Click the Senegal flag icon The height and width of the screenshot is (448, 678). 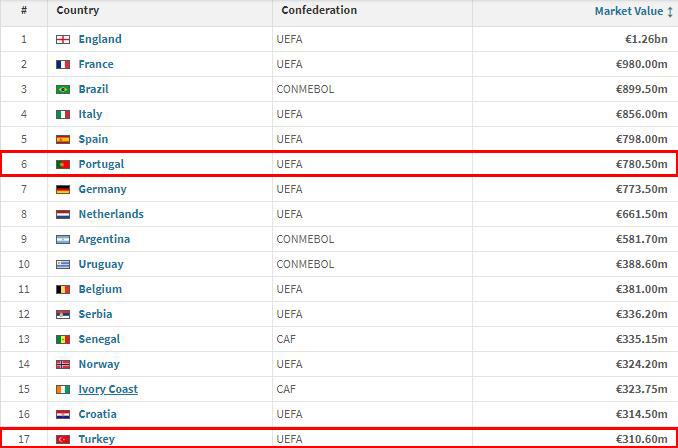(x=63, y=340)
